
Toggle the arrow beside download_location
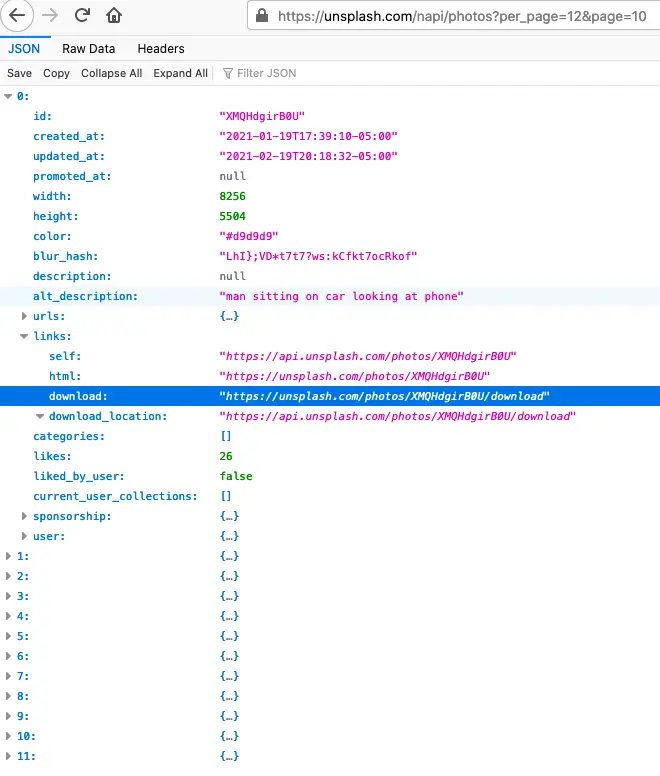(x=40, y=417)
